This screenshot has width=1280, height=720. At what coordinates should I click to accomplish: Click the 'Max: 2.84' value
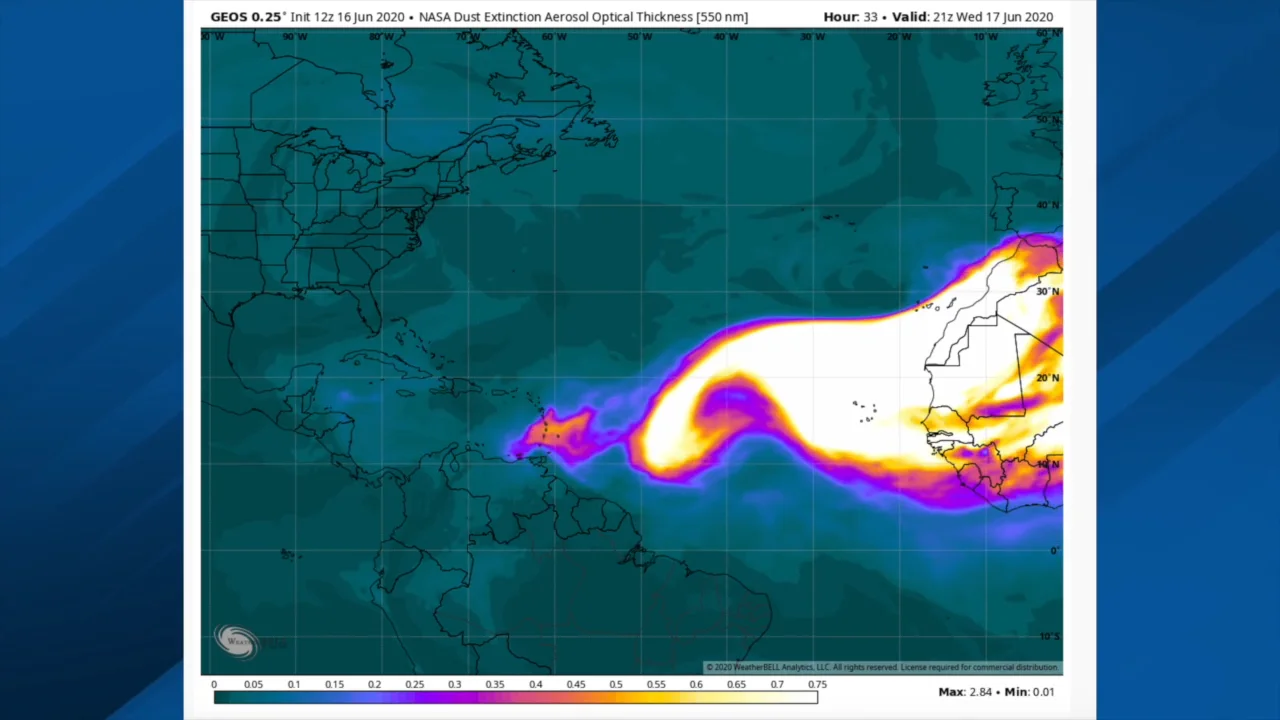(x=963, y=692)
